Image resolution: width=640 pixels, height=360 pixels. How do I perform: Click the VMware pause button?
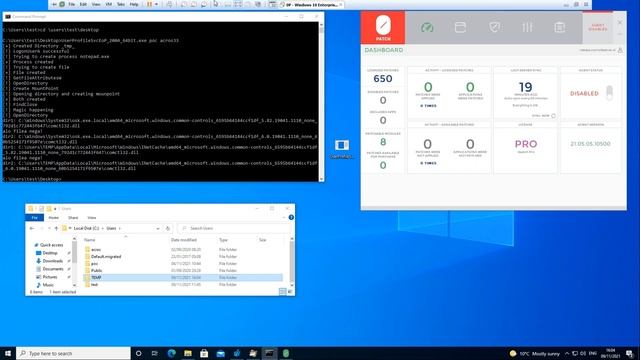pos(149,4)
